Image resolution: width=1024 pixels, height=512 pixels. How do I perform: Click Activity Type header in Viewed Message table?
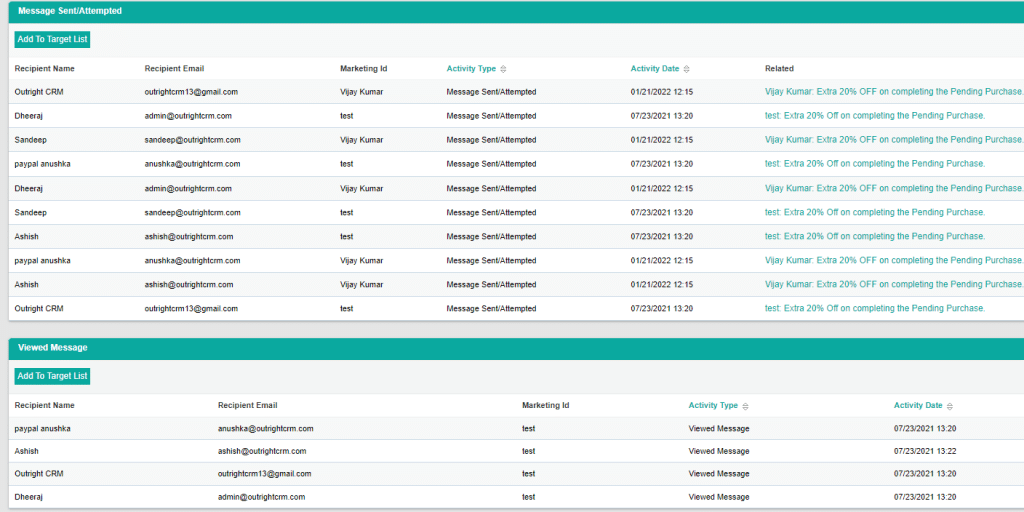(713, 406)
